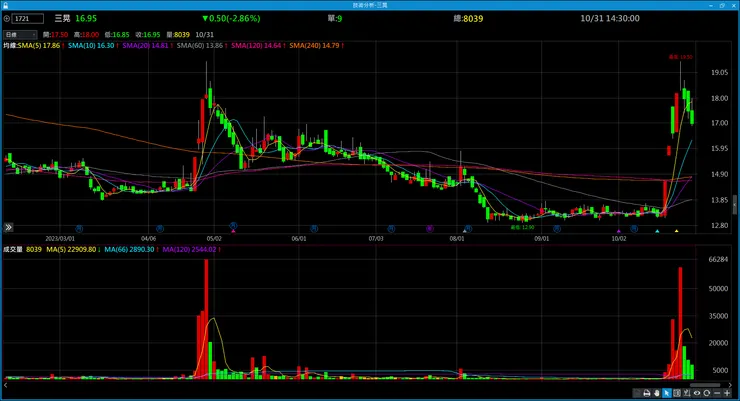Click the 66284 volume axis label

point(718,259)
